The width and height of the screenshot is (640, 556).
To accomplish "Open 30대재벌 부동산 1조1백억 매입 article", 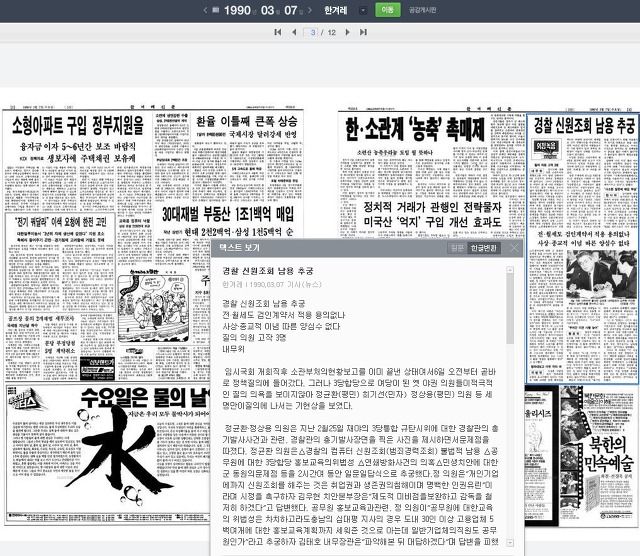I will coord(228,214).
